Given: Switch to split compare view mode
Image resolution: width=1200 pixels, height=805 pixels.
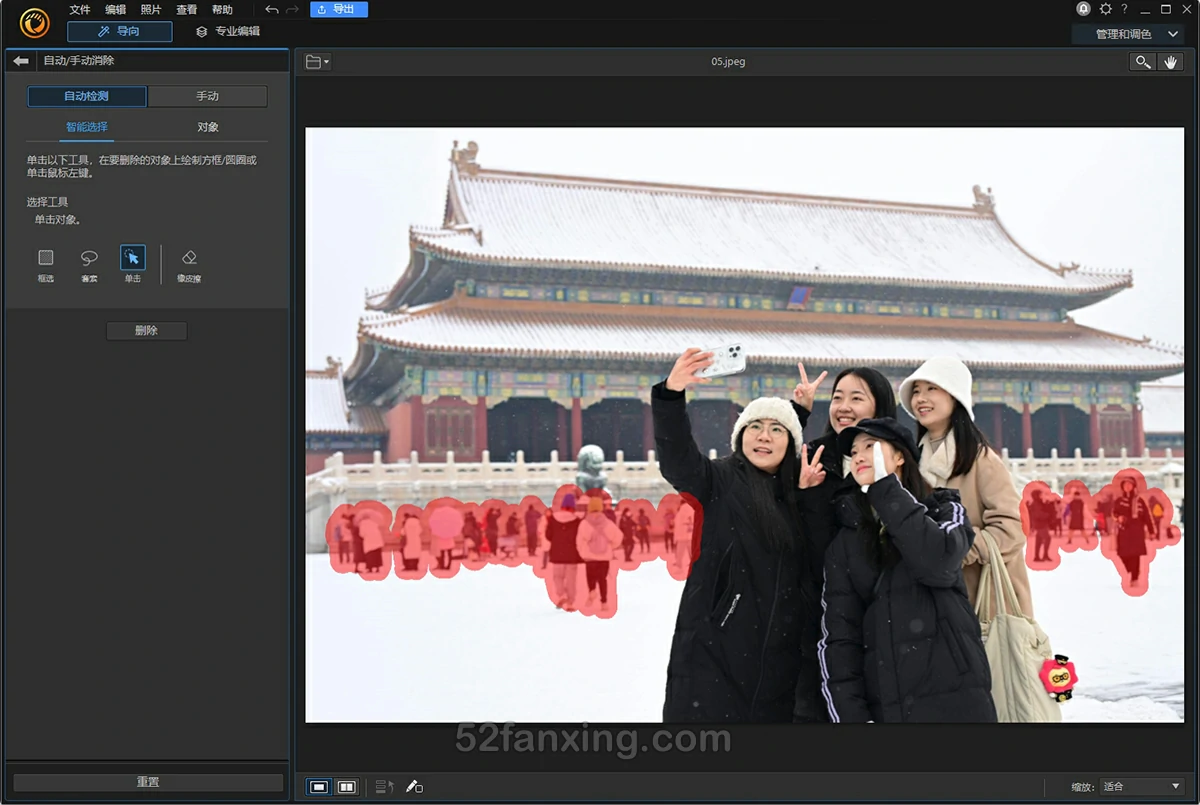Looking at the screenshot, I should pos(347,787).
